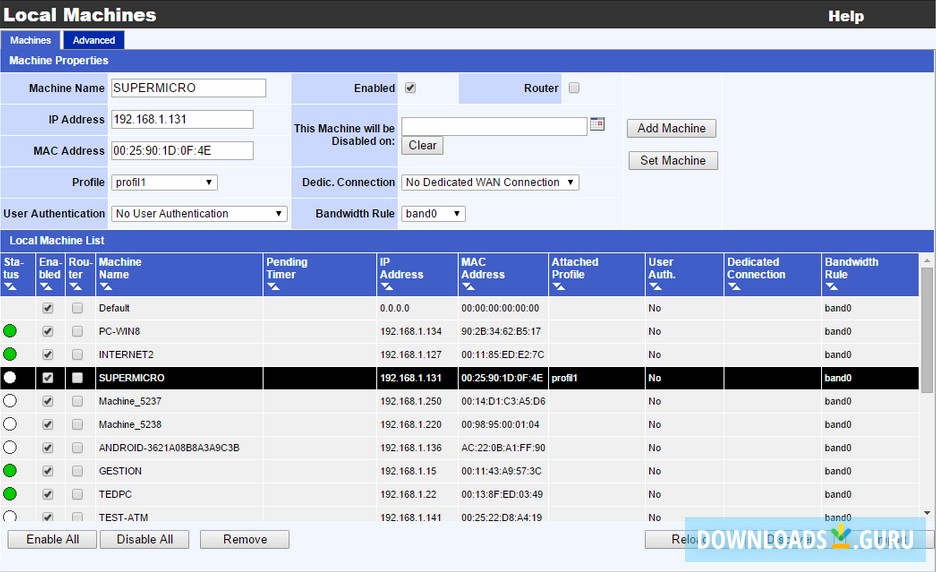This screenshot has height=572, width=936.
Task: Click the MAC Address input field
Action: point(182,151)
